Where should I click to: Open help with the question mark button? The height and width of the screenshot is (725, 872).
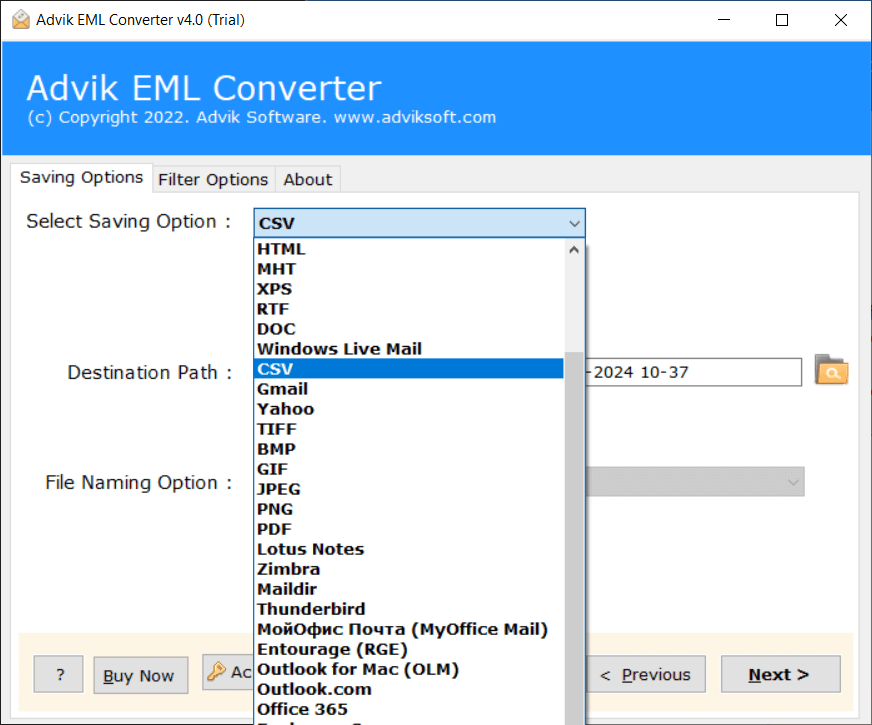(58, 674)
